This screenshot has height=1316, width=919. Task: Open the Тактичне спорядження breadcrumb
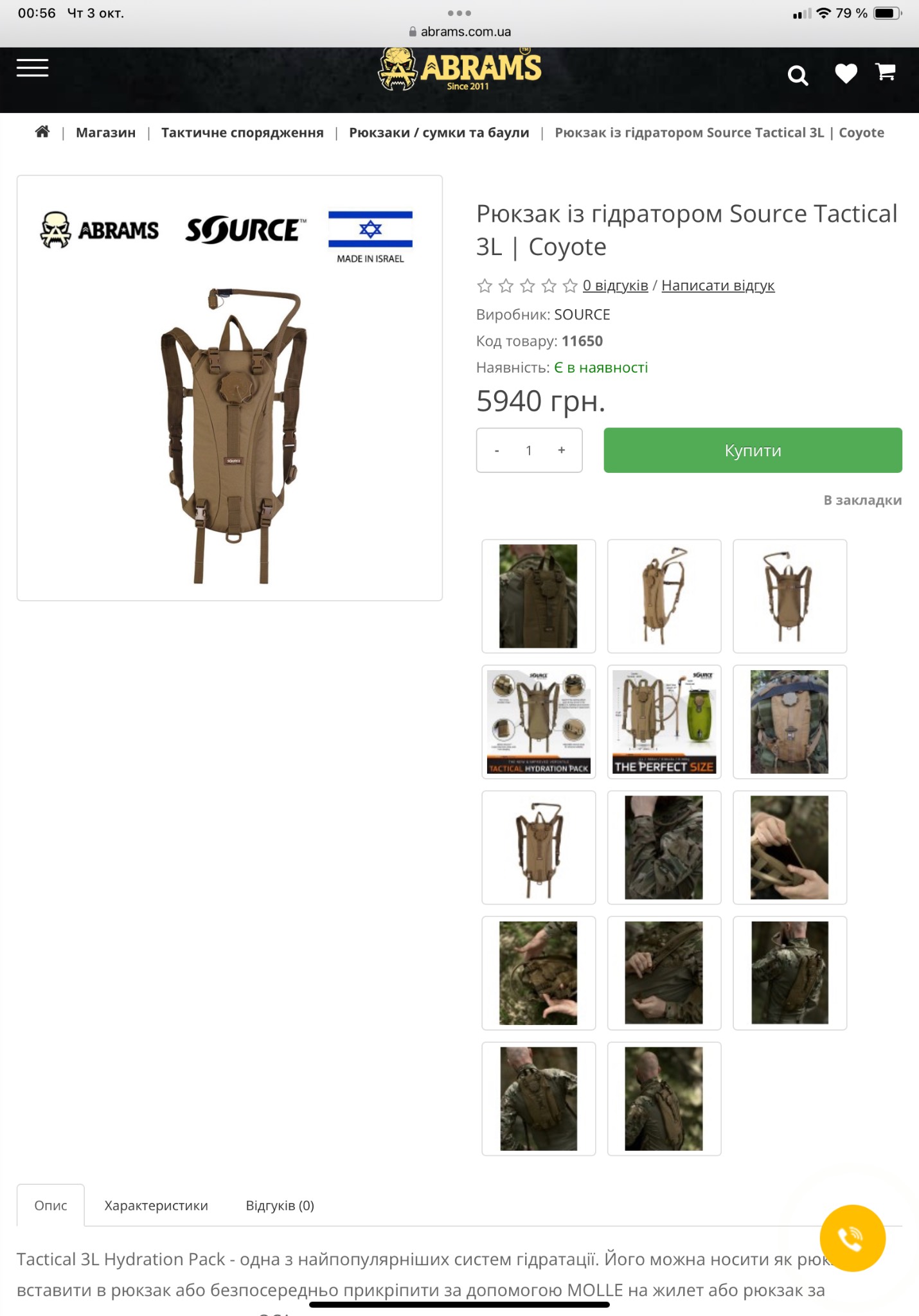(242, 132)
